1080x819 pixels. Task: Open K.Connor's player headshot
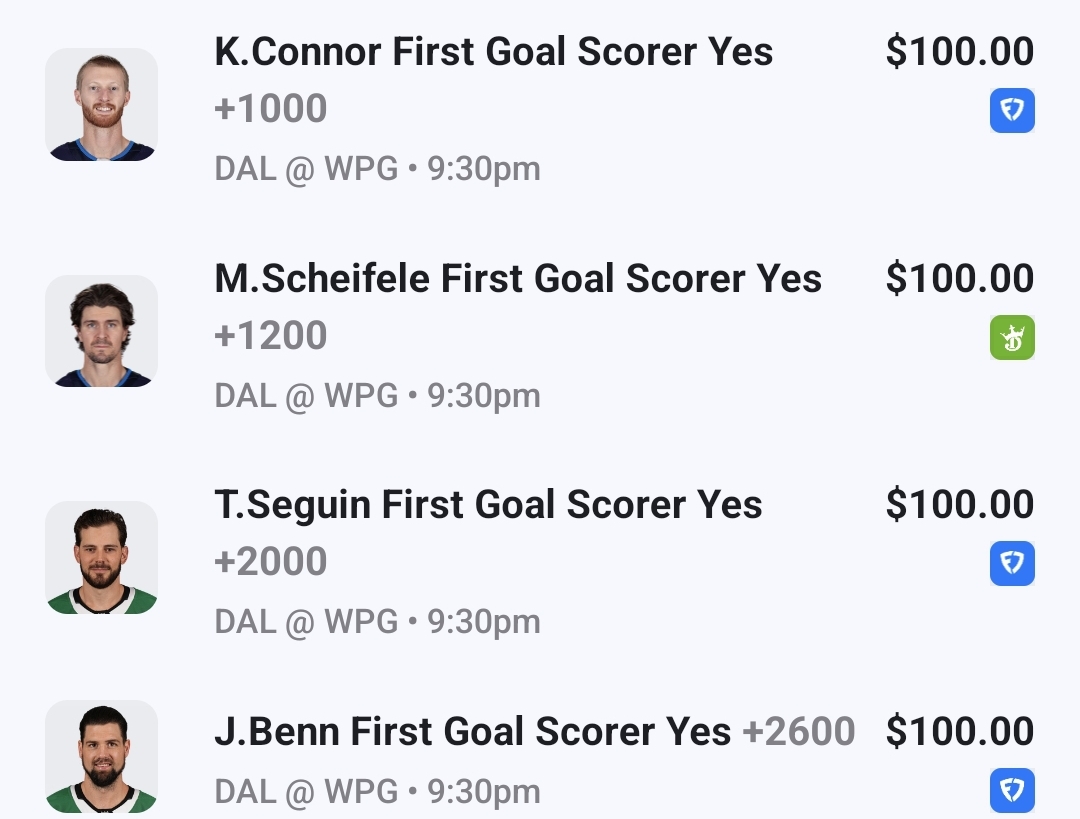tap(101, 104)
